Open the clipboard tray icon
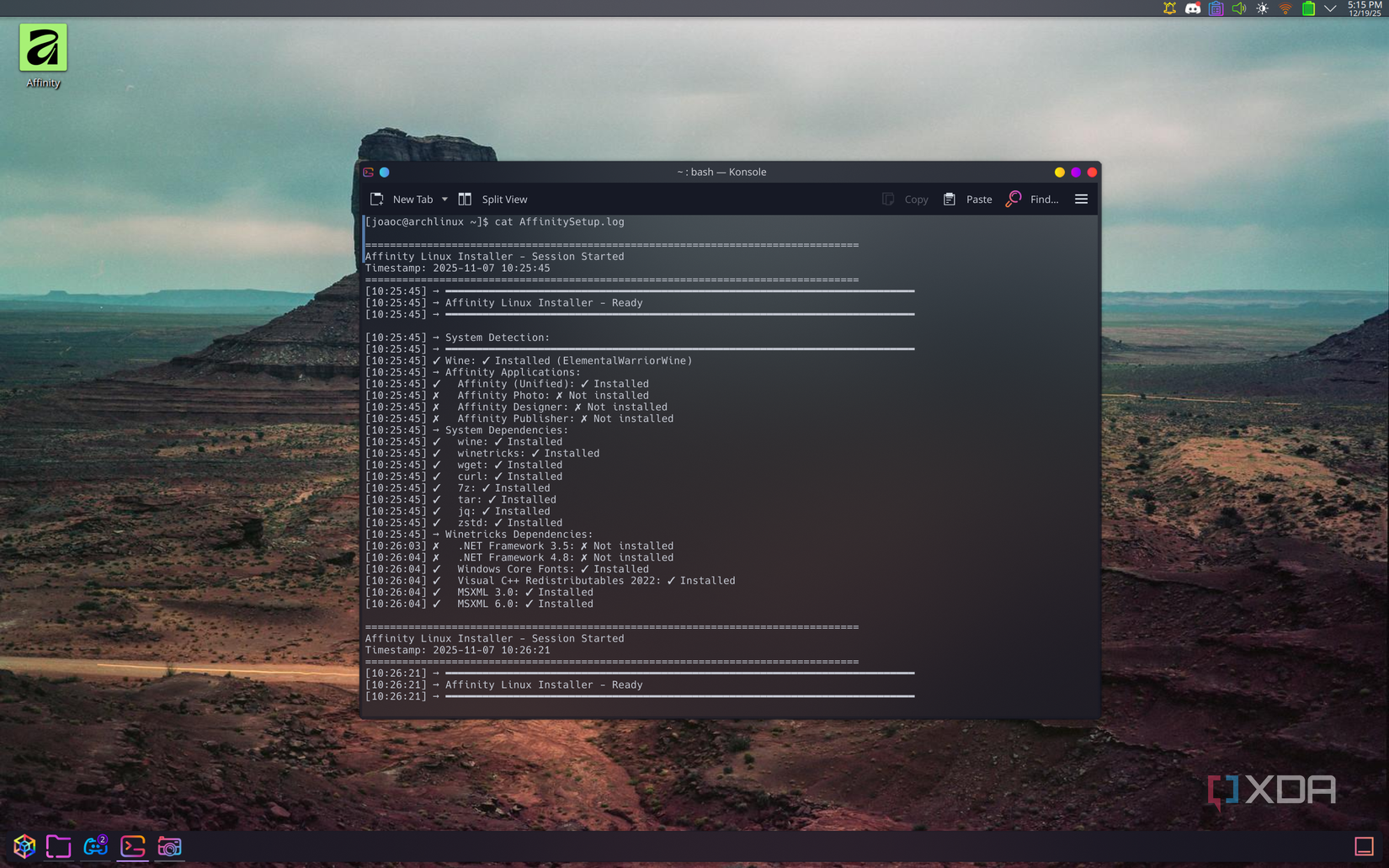This screenshot has height=868, width=1389. [x=1216, y=8]
